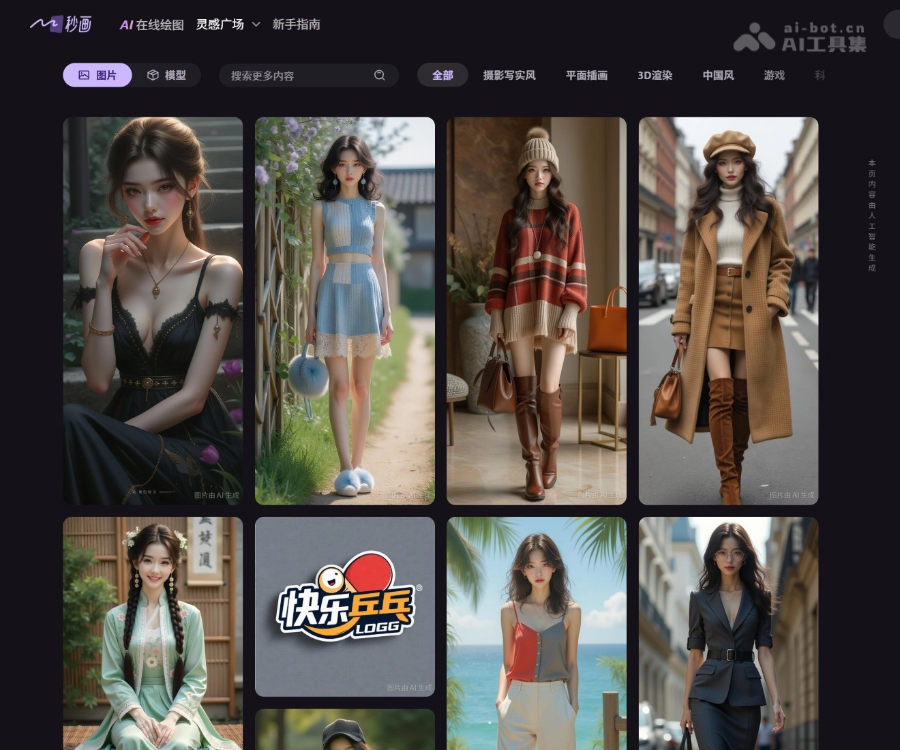The width and height of the screenshot is (900, 750).
Task: Open the 新手指南 guide
Action: [296, 24]
